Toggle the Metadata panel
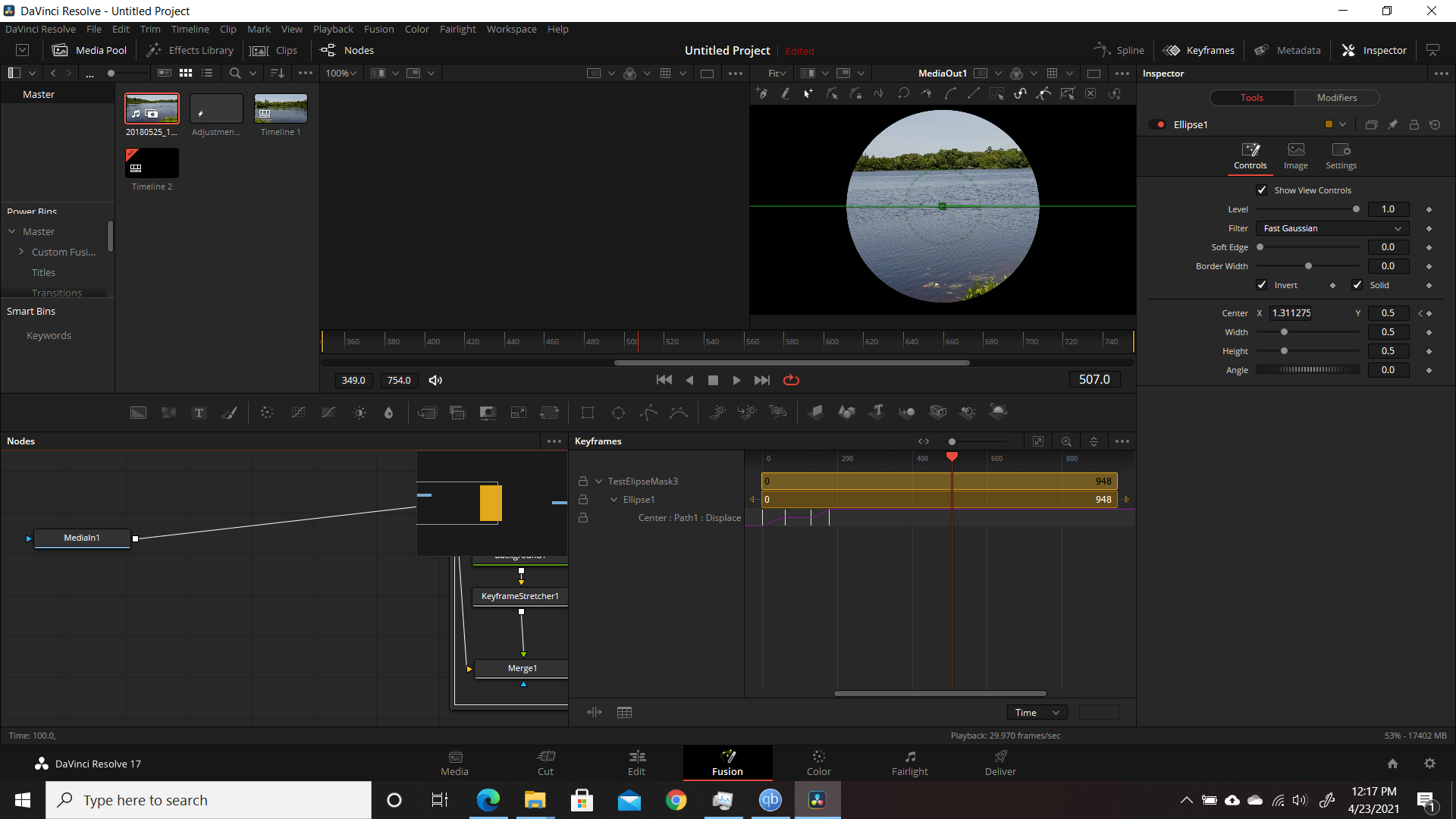This screenshot has width=1456, height=819. pyautogui.click(x=1287, y=50)
